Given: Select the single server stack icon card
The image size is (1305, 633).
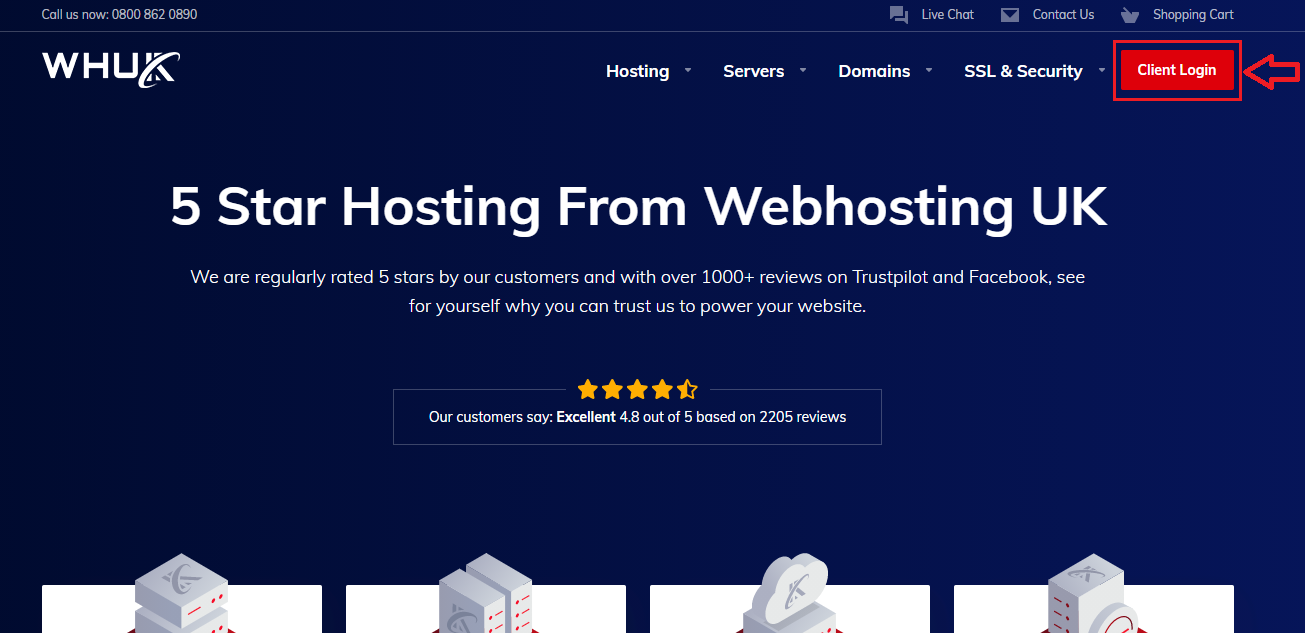Looking at the screenshot, I should point(181,595).
